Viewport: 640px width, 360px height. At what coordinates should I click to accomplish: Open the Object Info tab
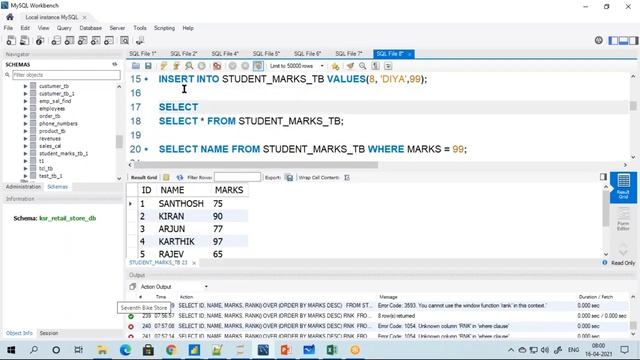tap(19, 333)
